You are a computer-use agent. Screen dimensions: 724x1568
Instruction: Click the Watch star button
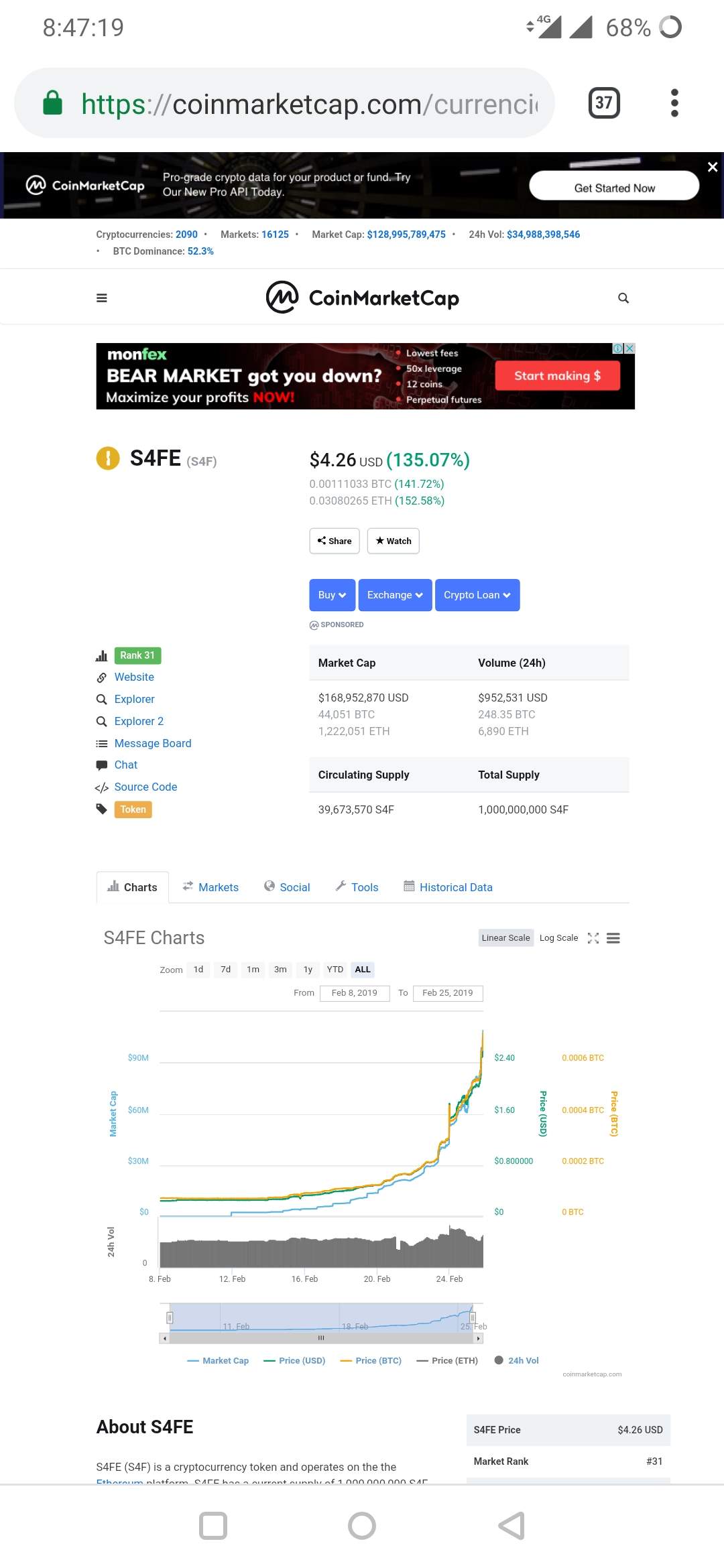pos(394,541)
